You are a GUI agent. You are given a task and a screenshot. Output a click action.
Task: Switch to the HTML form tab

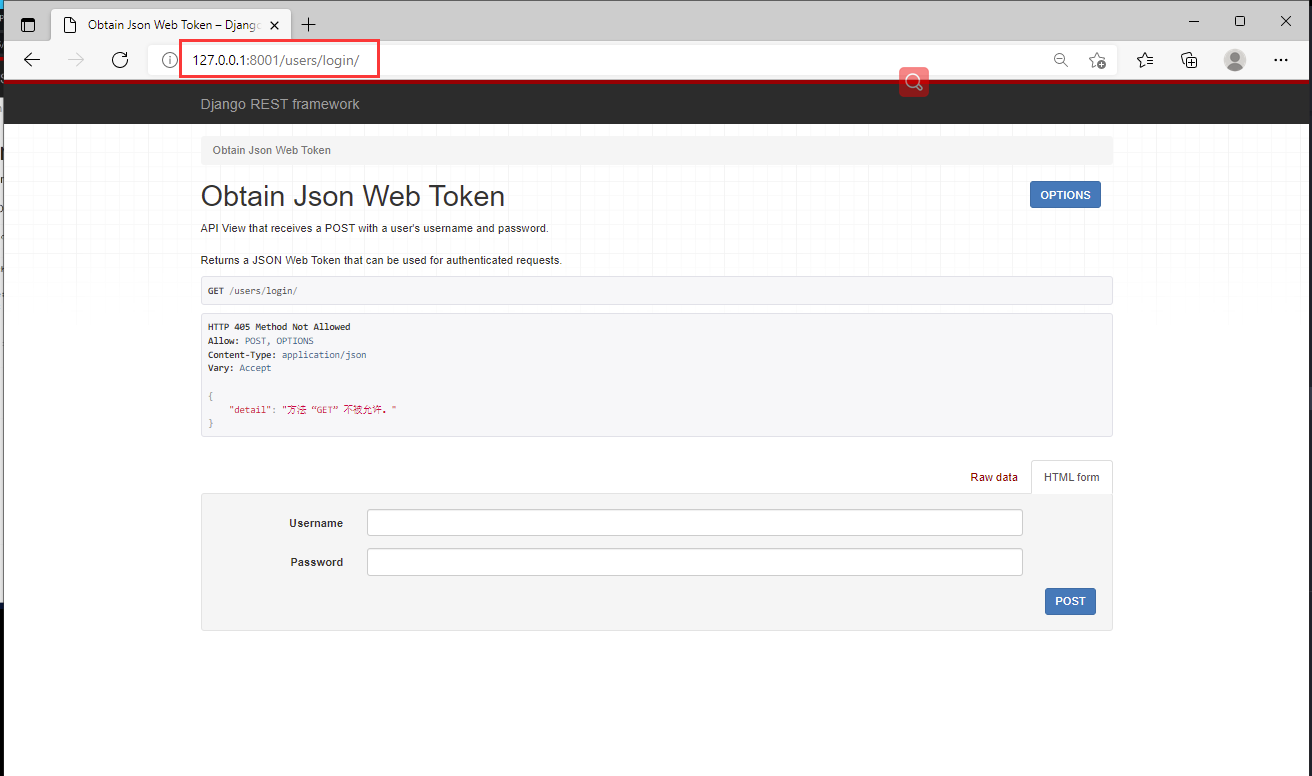[x=1072, y=477]
